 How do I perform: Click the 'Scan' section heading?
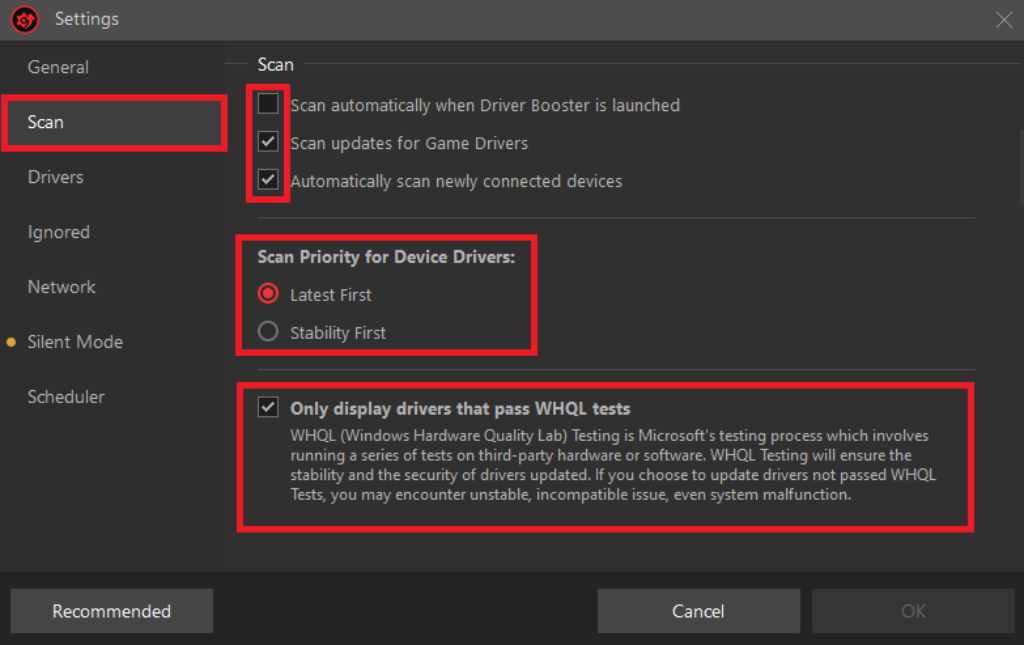pyautogui.click(x=276, y=65)
